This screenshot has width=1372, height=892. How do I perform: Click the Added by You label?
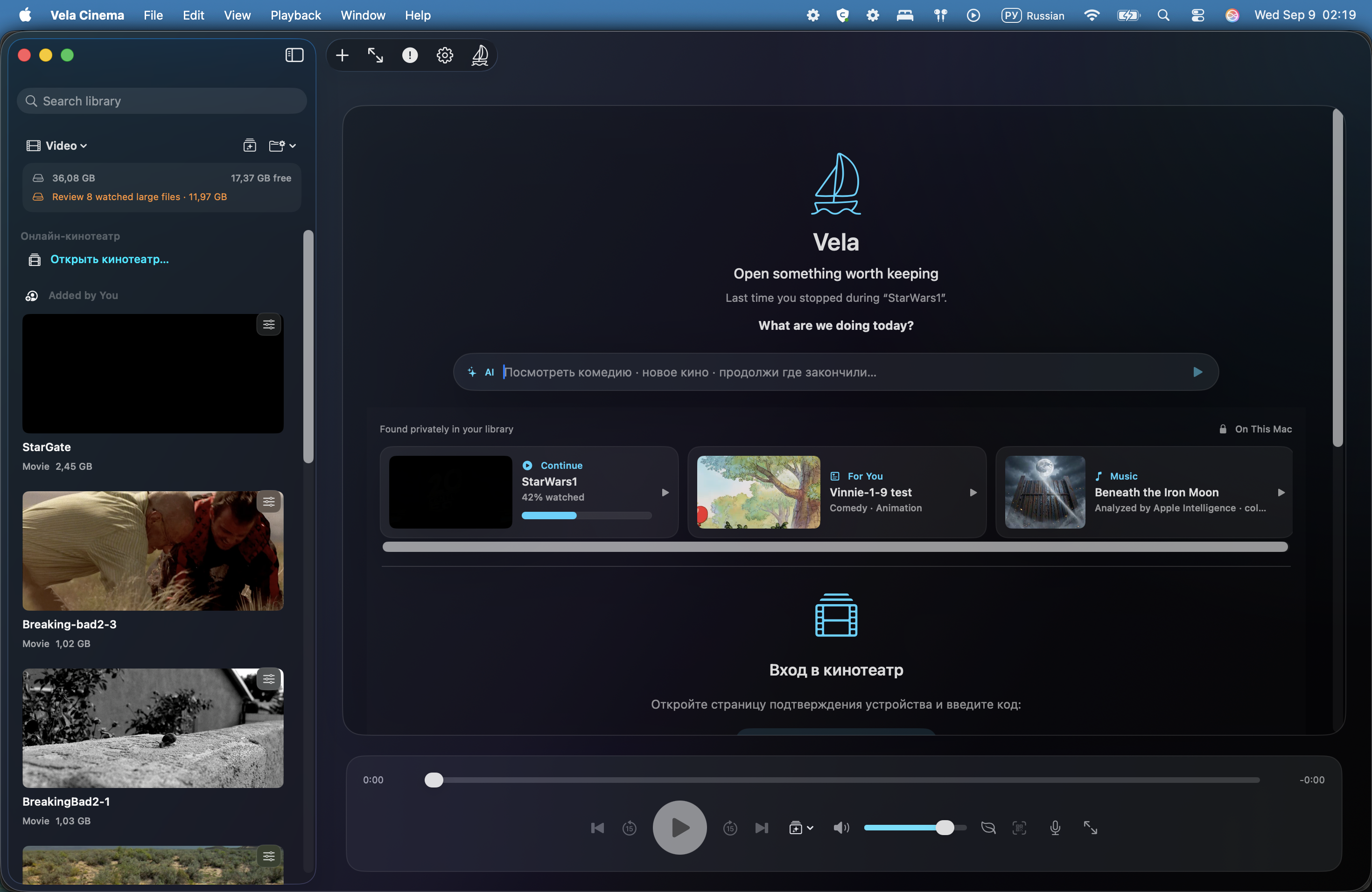coord(83,295)
